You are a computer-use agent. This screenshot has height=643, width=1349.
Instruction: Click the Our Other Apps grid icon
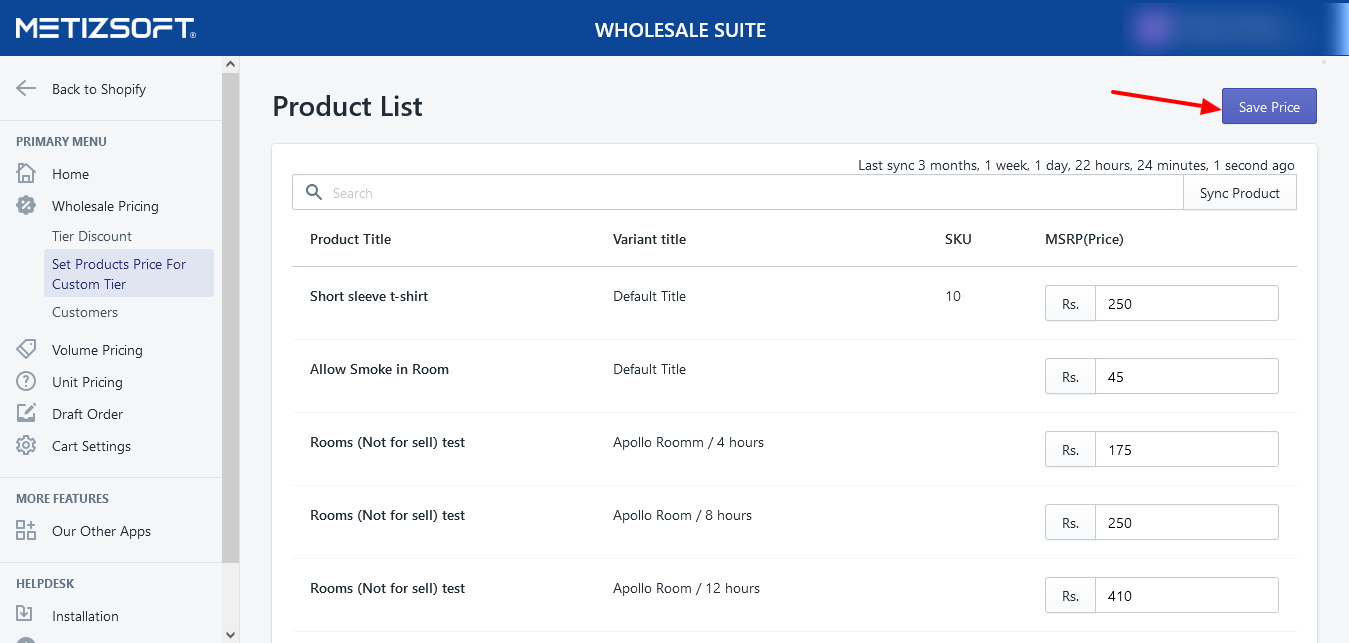point(26,531)
